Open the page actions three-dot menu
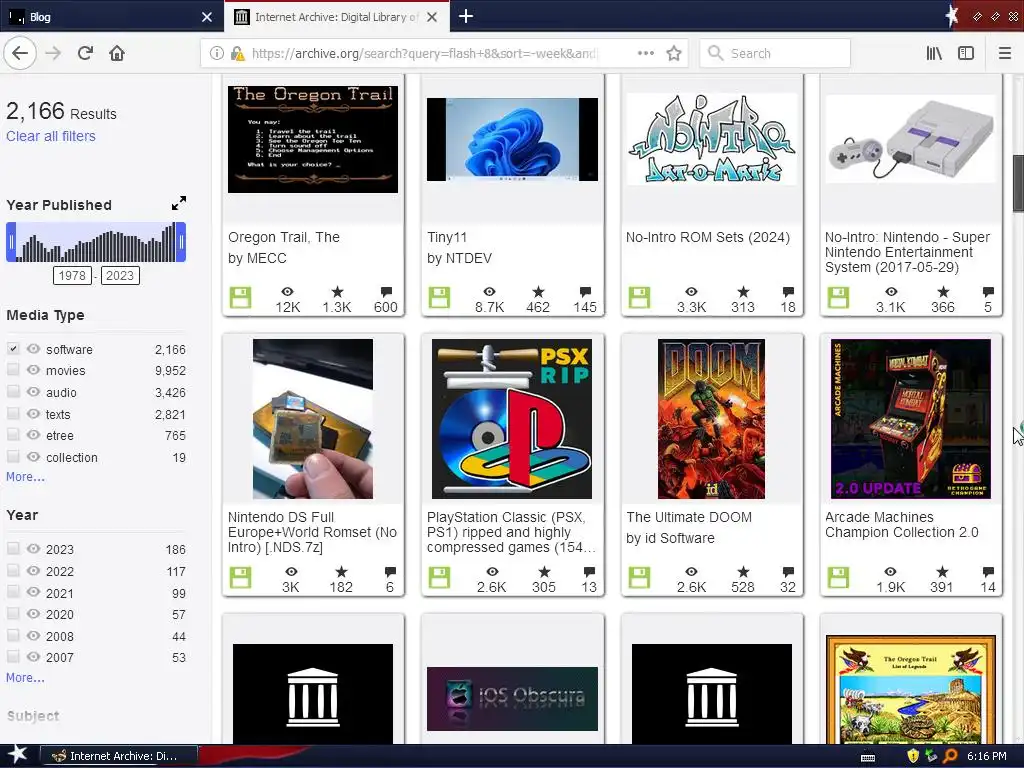Image resolution: width=1024 pixels, height=768 pixels. pyautogui.click(x=645, y=53)
